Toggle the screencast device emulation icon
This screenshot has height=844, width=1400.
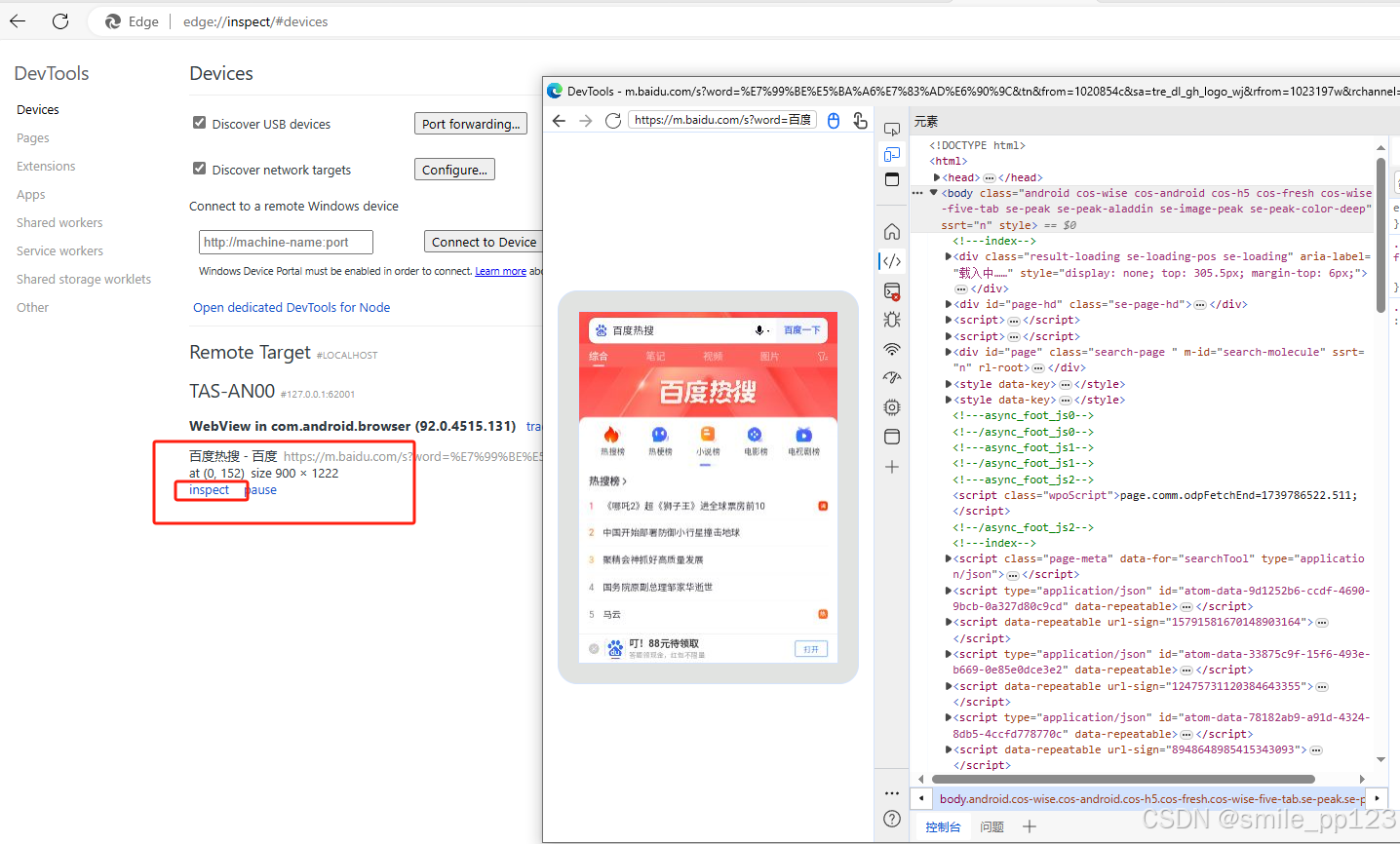(892, 154)
